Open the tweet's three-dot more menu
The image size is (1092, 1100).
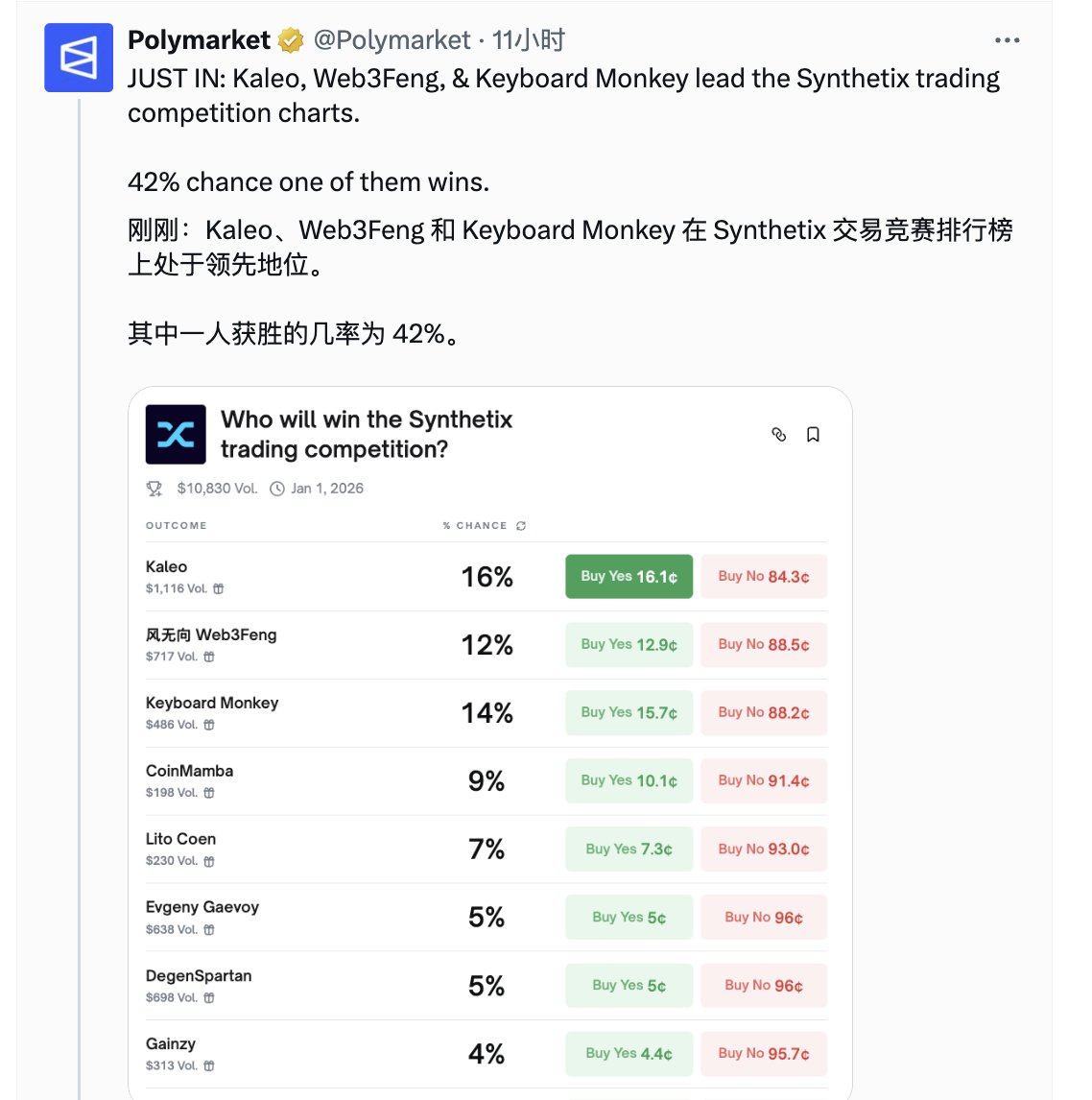(x=1007, y=40)
